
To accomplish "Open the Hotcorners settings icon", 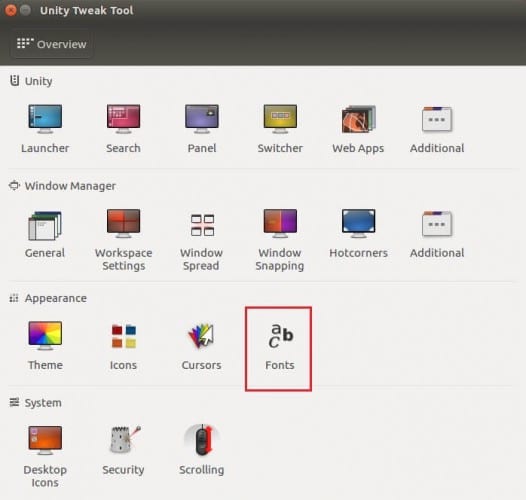I will pos(358,224).
